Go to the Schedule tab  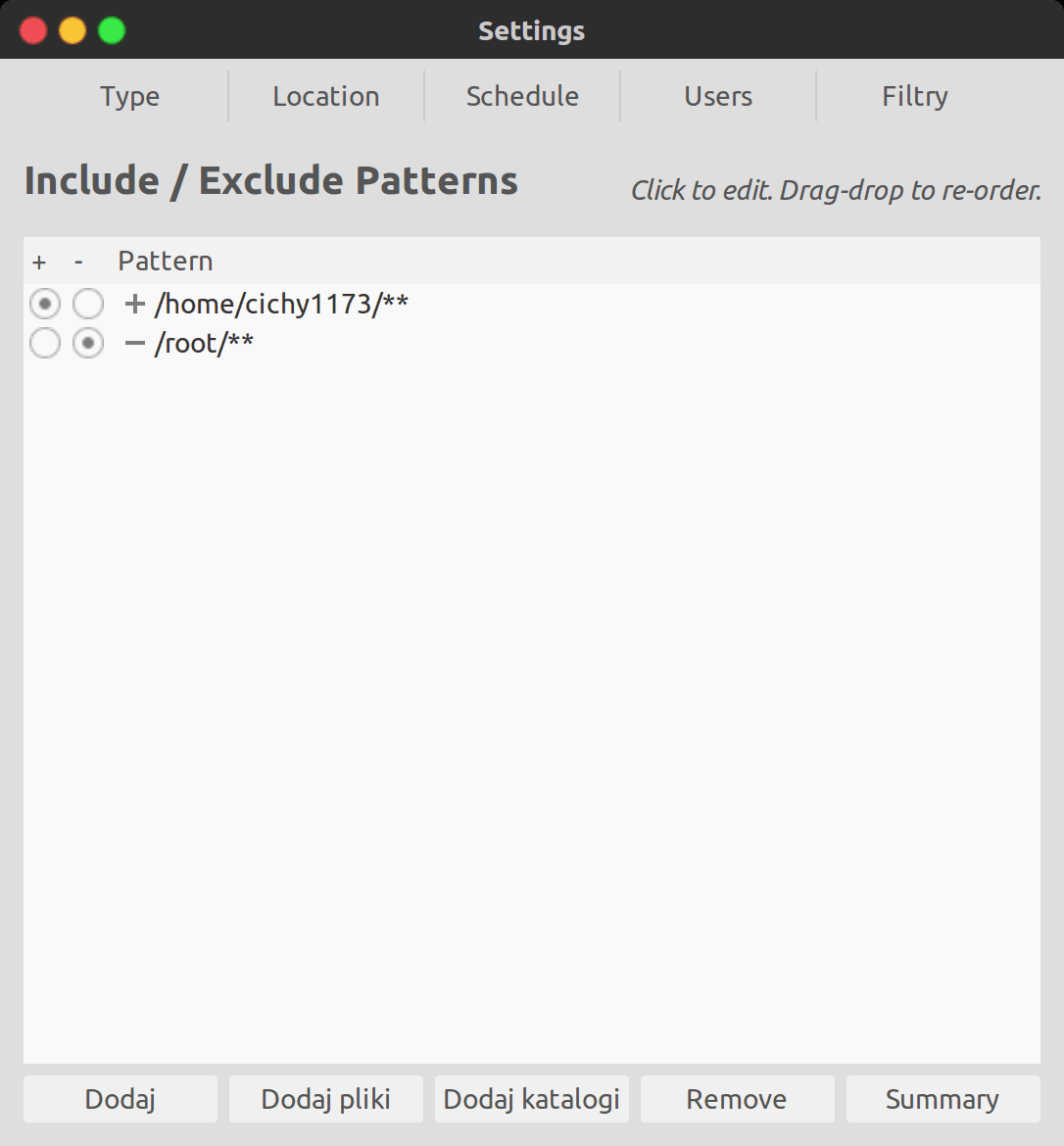pyautogui.click(x=522, y=96)
